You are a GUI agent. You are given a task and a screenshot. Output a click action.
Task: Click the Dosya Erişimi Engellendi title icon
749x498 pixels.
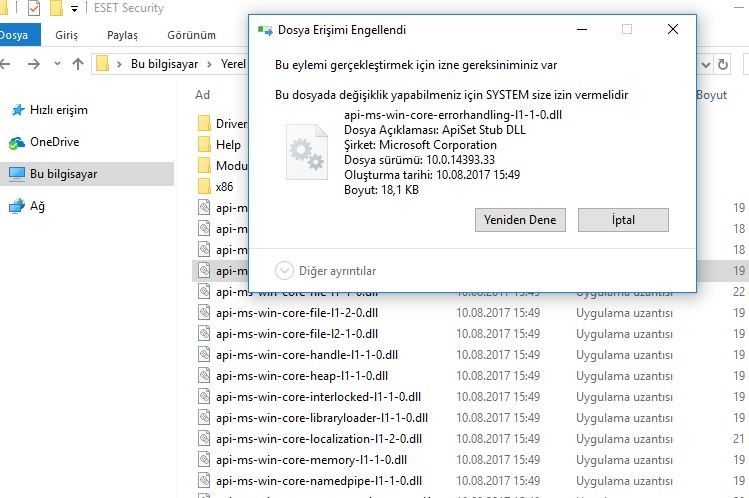pyautogui.click(x=265, y=30)
